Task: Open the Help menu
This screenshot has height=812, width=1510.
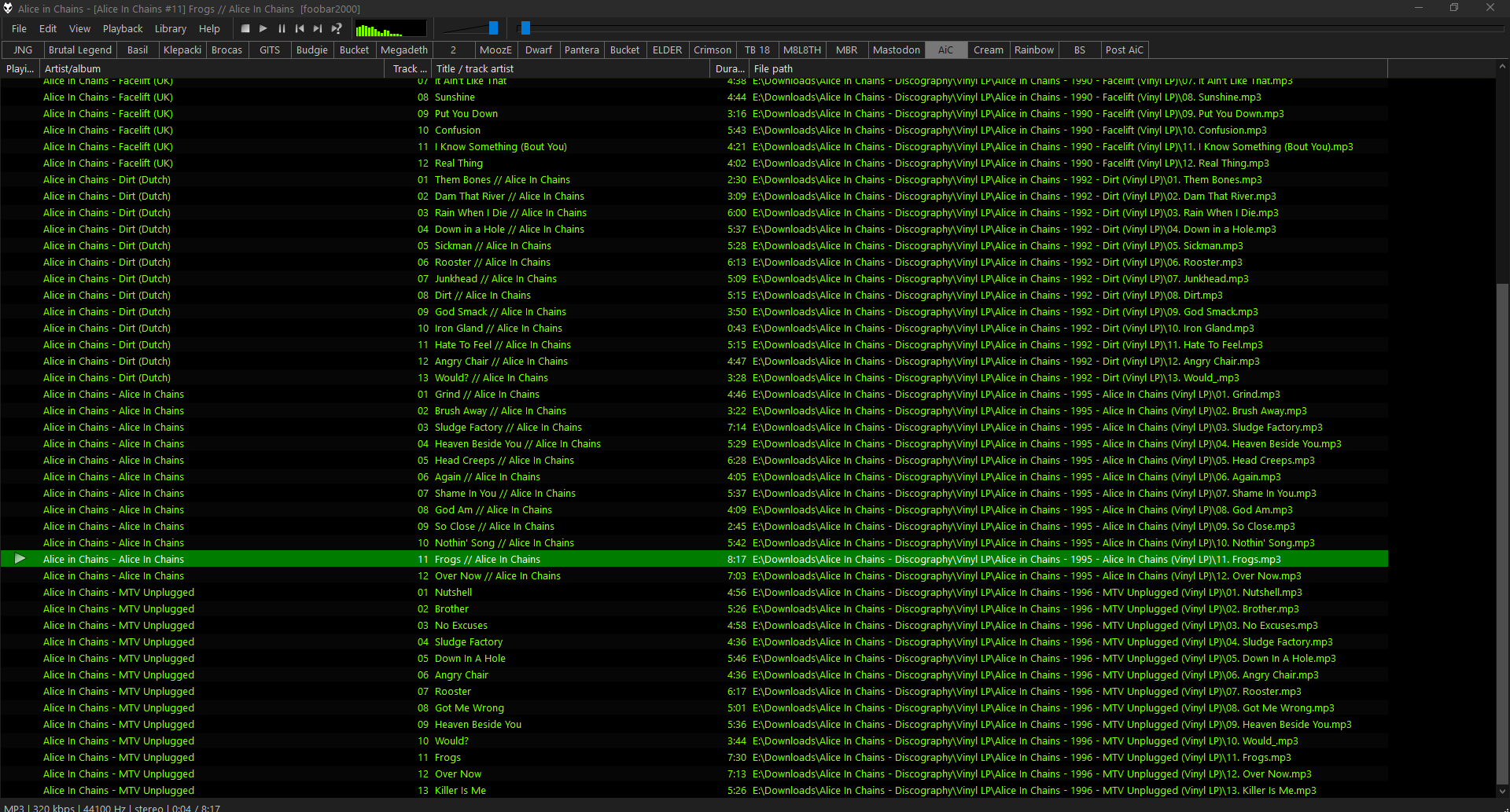Action: 209,29
